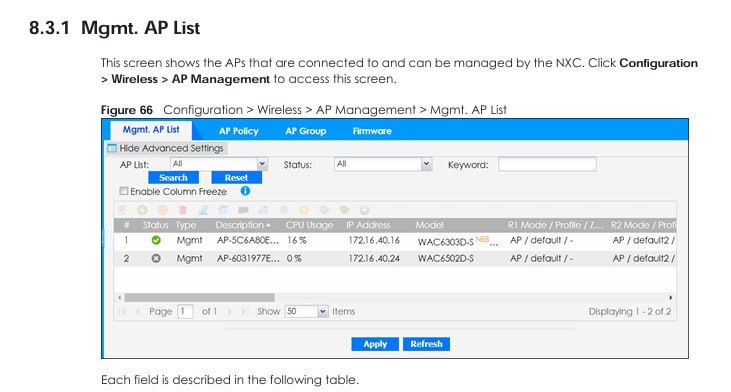Switch to the Mgmt. AP List tab
Viewport: 731px width, 392px height.
(x=151, y=130)
